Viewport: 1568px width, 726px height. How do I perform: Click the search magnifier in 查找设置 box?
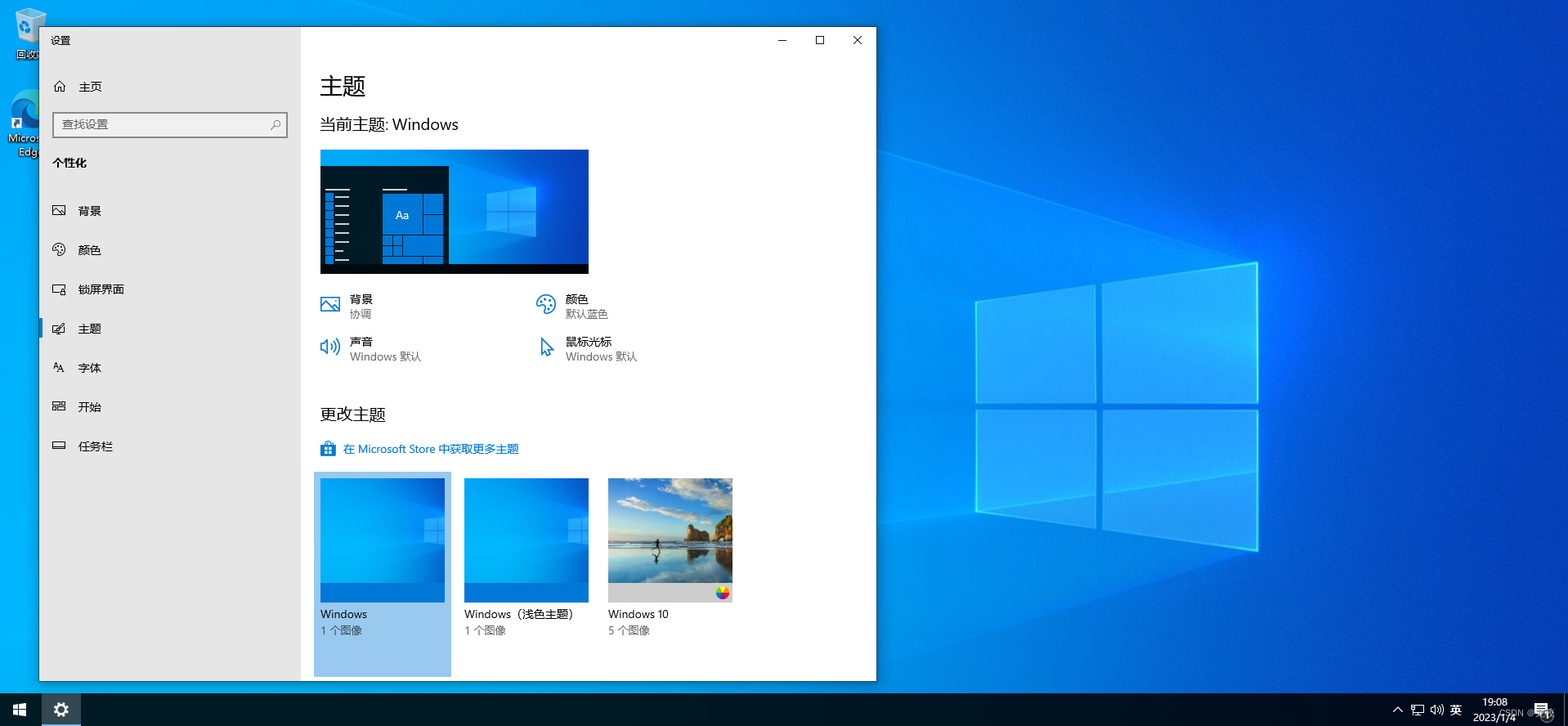pos(276,125)
